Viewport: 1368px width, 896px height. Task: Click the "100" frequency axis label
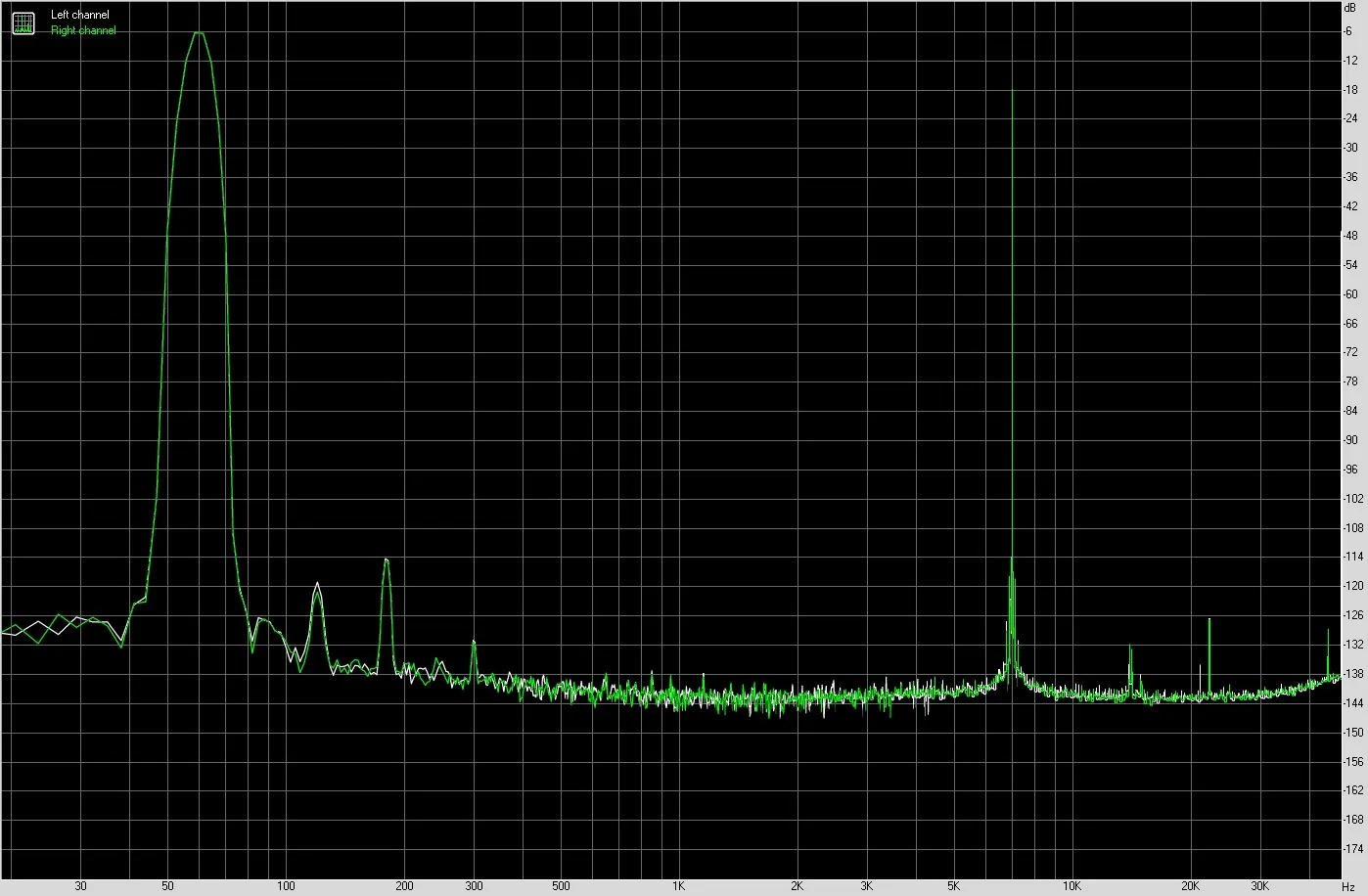click(x=286, y=886)
